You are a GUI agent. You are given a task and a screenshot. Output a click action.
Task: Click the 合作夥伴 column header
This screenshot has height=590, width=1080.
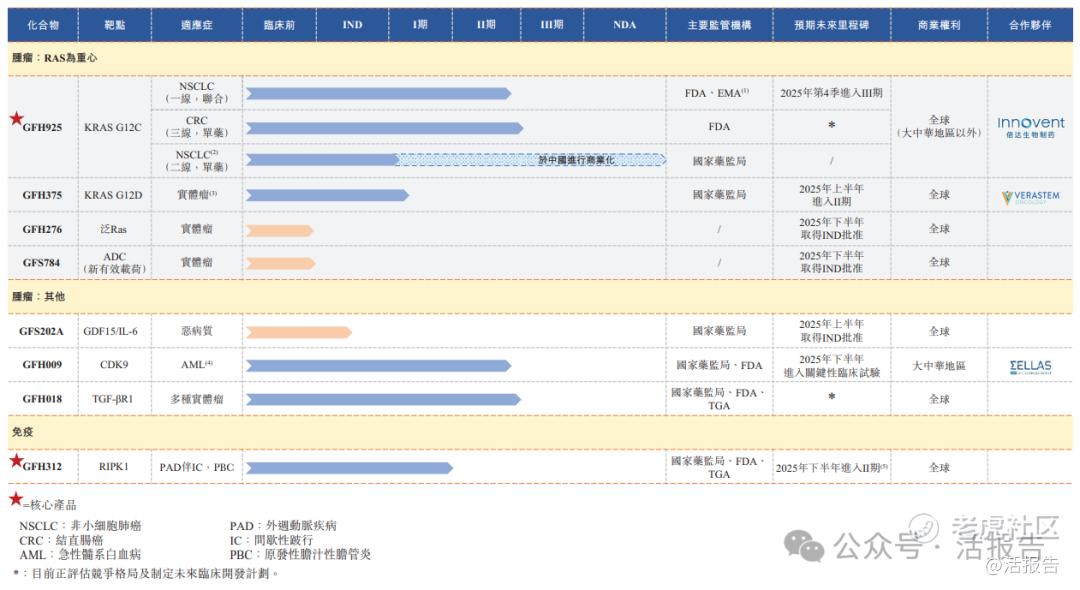point(1030,25)
